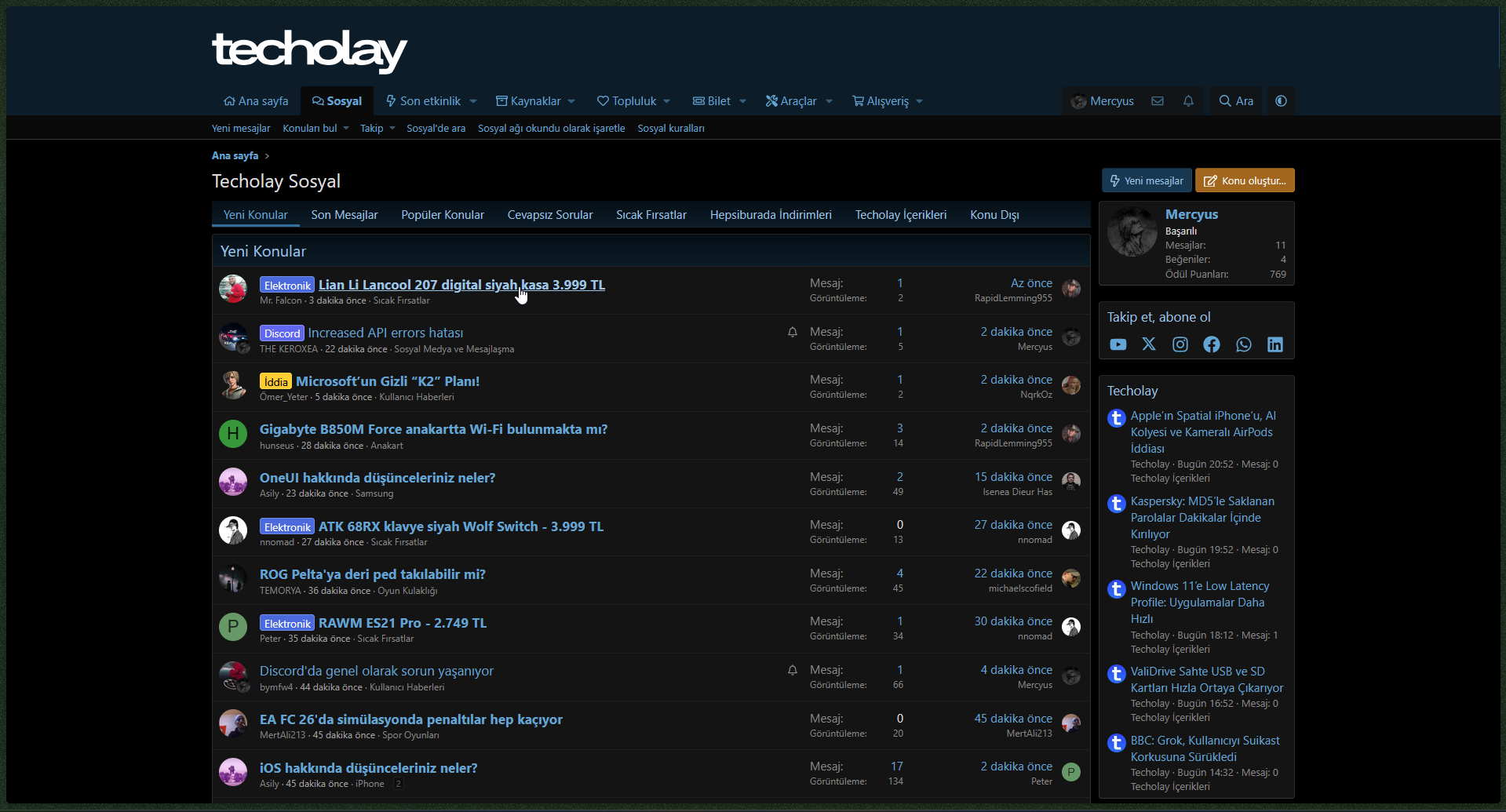Screen dimensions: 1506x812
Task: Open the YouTube social link
Action: click(x=1118, y=344)
